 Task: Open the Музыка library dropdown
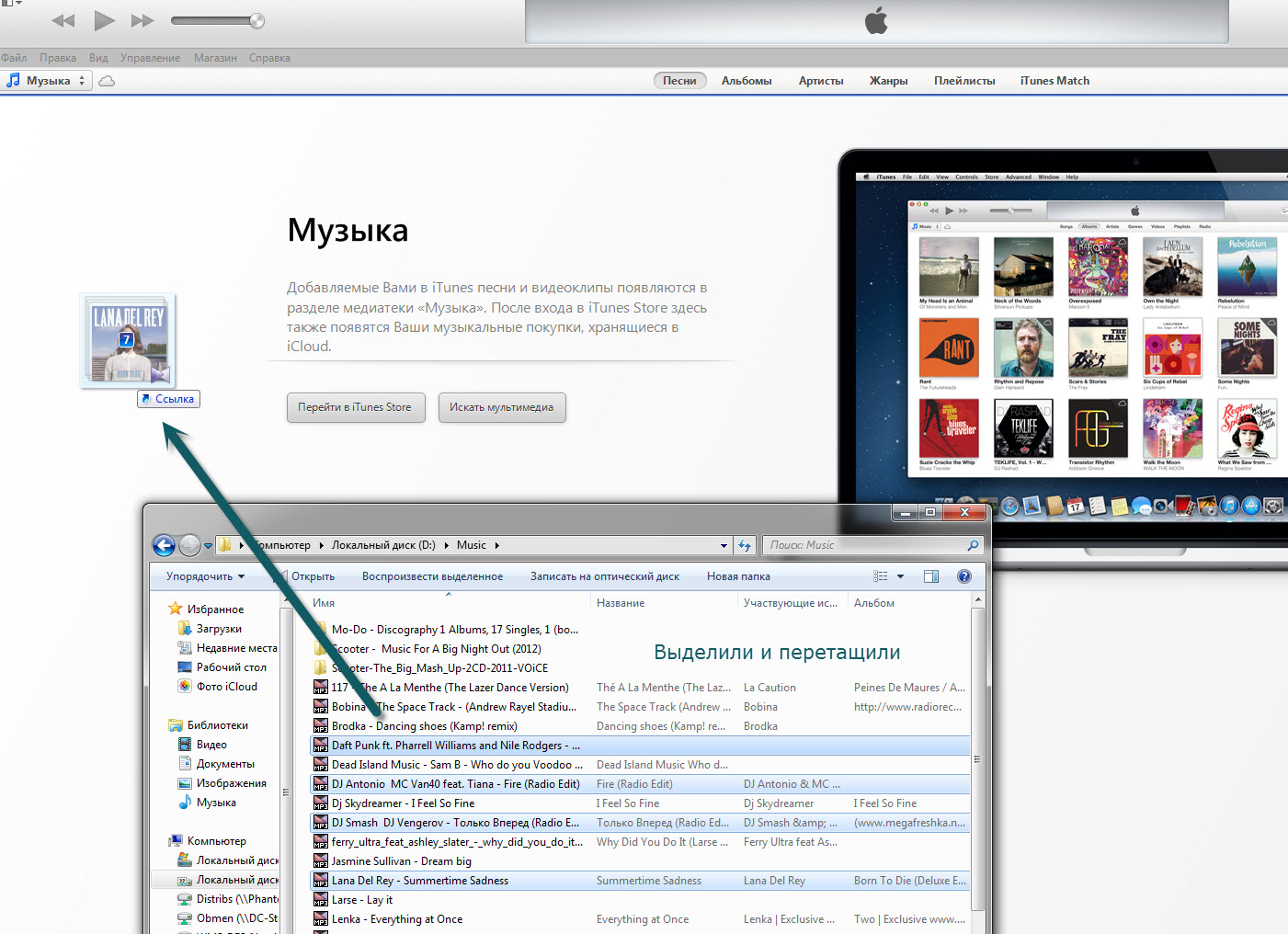coord(46,81)
